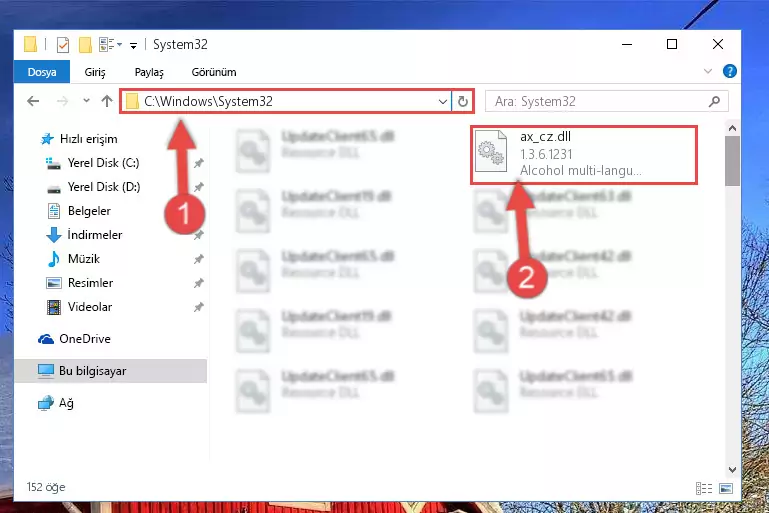The height and width of the screenshot is (513, 769).
Task: Click the New folder icon in title bar
Action: [x=85, y=45]
